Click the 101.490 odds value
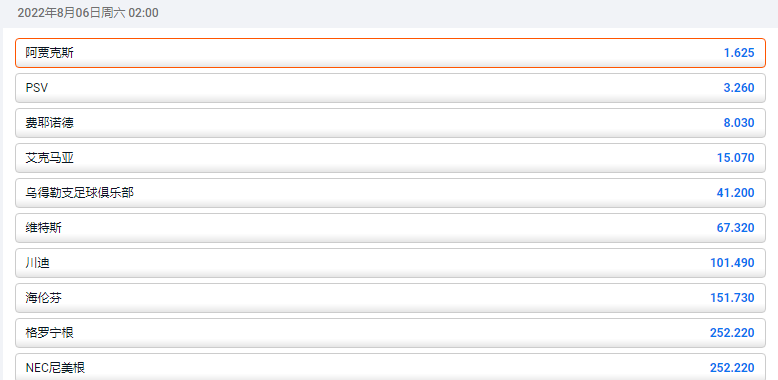The height and width of the screenshot is (380, 778). click(732, 263)
